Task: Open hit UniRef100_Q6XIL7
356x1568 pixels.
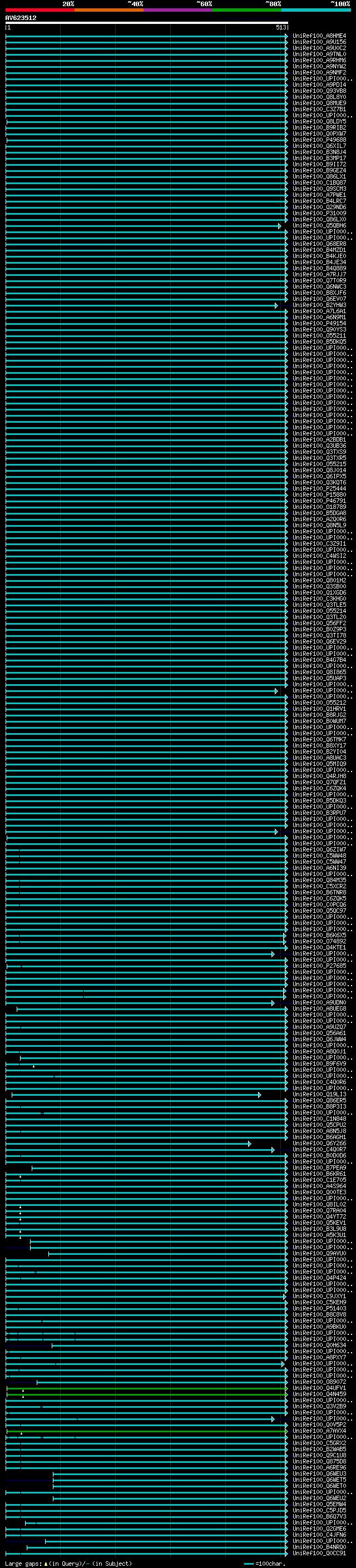Action: tap(319, 146)
